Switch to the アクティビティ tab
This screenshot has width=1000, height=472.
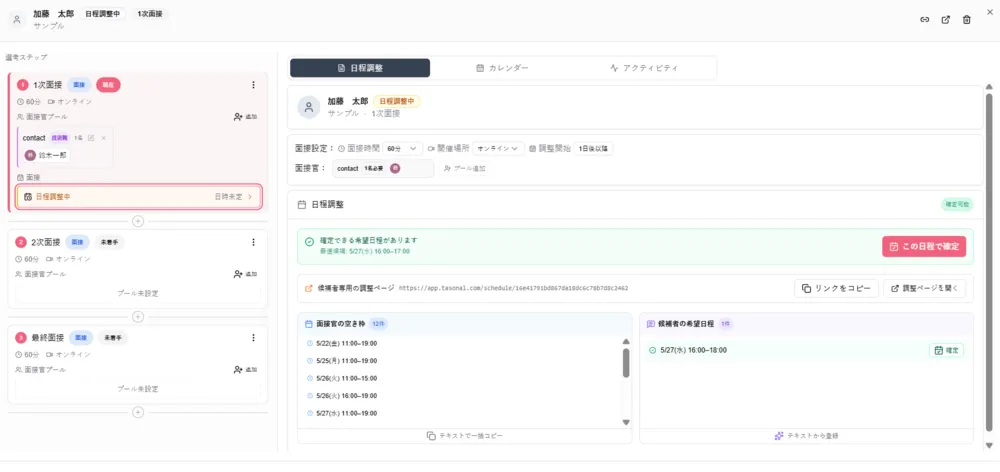tap(643, 68)
